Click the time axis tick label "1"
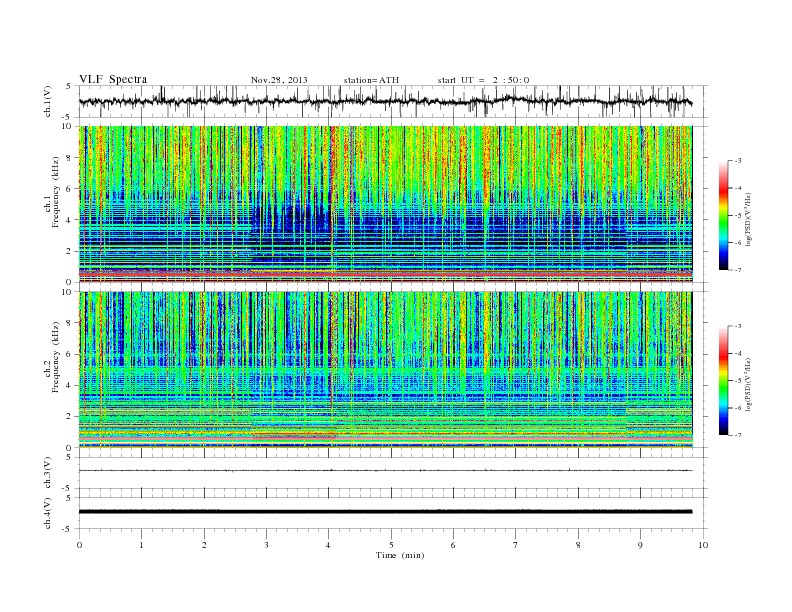The height and width of the screenshot is (612, 792). tap(141, 545)
